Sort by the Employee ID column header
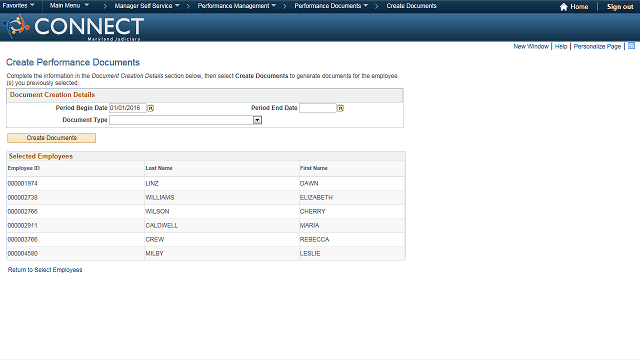 pos(24,168)
